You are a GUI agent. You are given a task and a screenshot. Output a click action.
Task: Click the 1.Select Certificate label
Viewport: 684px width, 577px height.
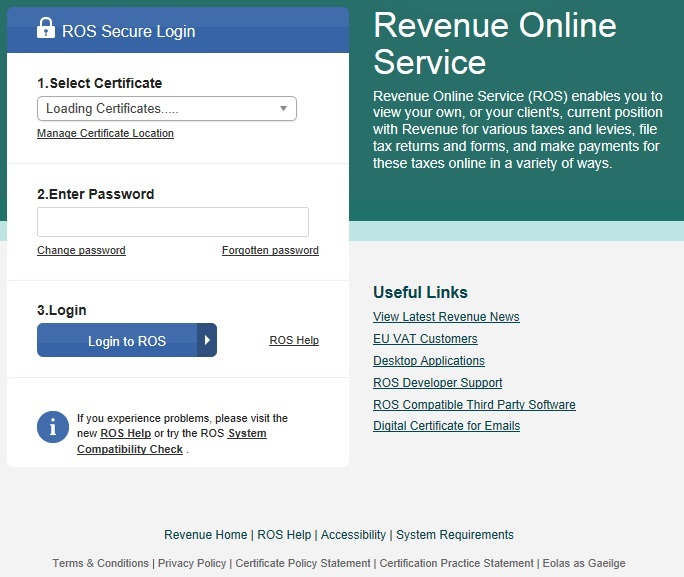pyautogui.click(x=99, y=83)
